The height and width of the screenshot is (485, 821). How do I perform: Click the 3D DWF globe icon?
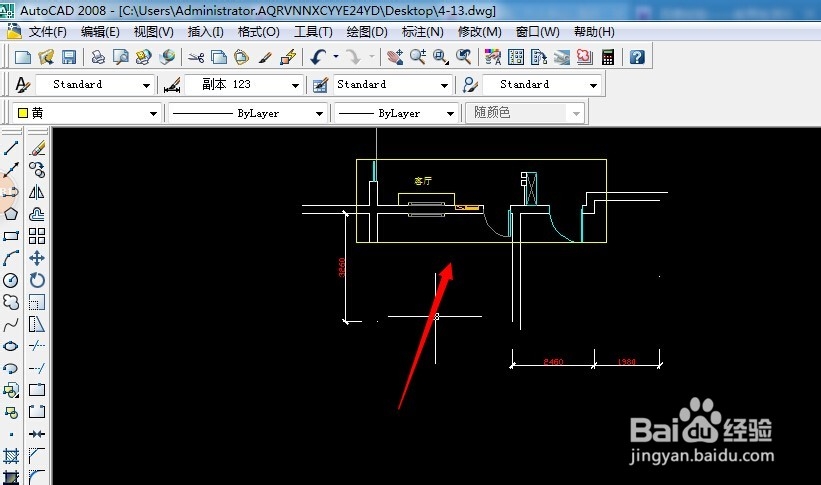[167, 57]
